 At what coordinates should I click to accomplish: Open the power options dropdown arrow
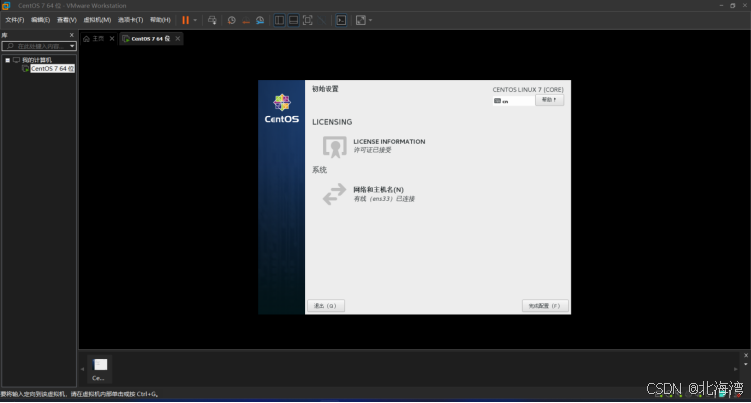click(195, 20)
